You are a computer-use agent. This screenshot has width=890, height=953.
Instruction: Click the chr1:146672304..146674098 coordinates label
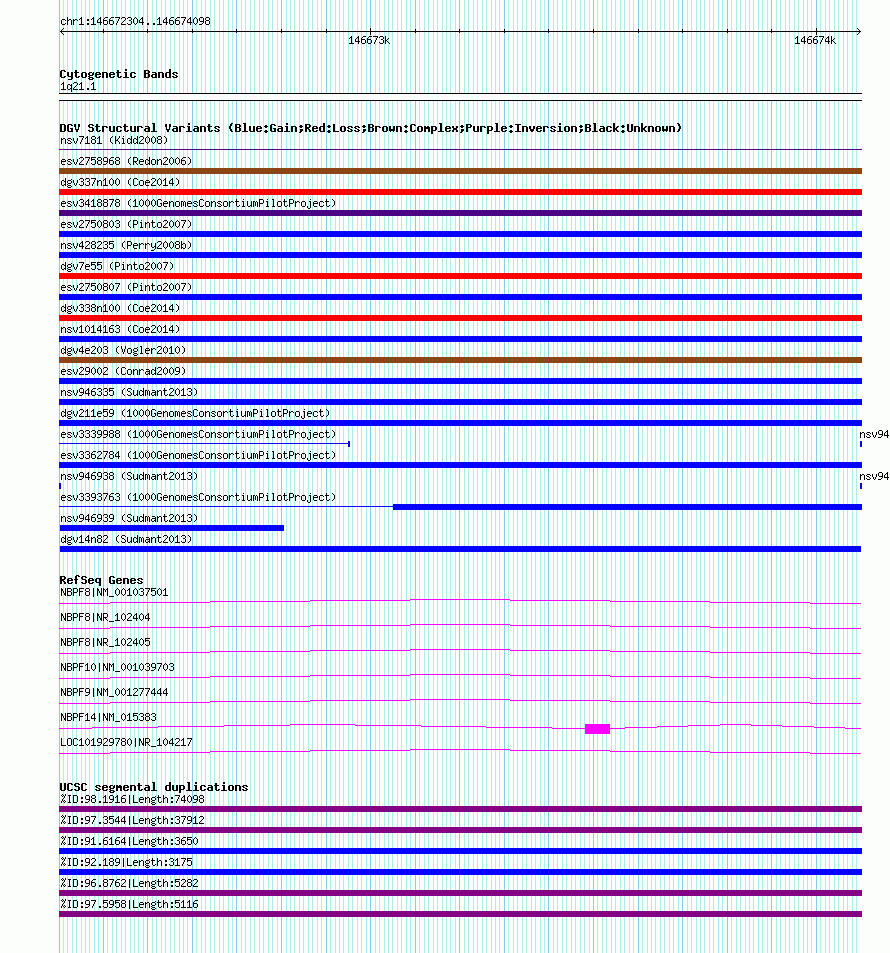[x=136, y=21]
